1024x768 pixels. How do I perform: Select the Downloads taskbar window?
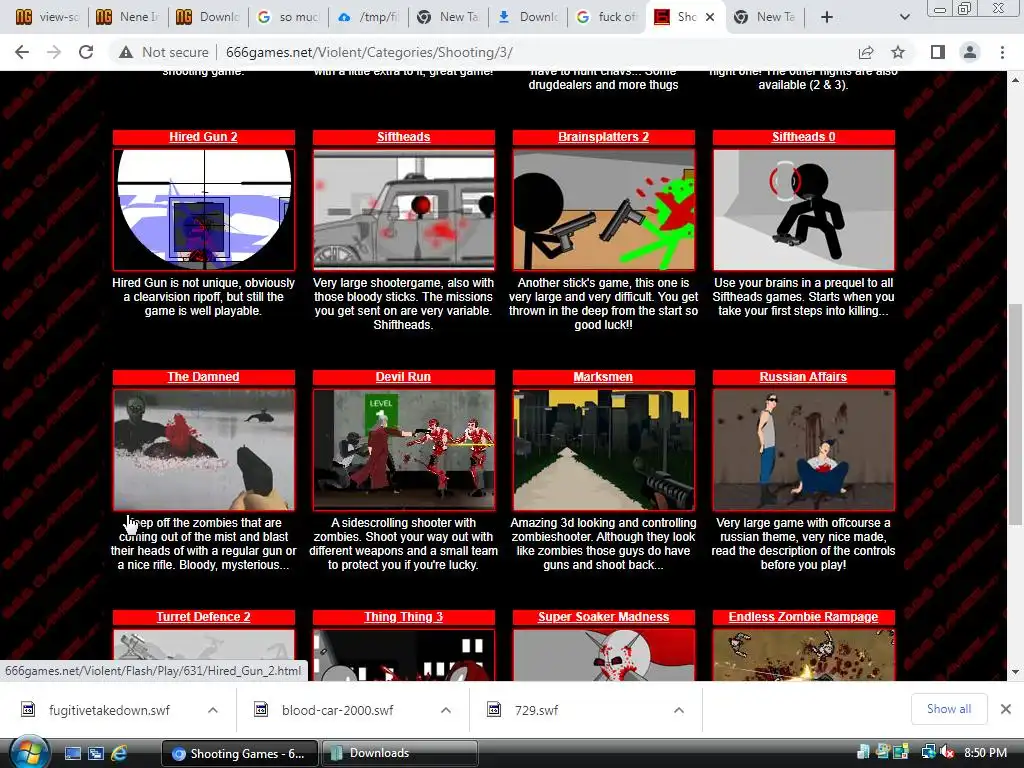pos(400,754)
